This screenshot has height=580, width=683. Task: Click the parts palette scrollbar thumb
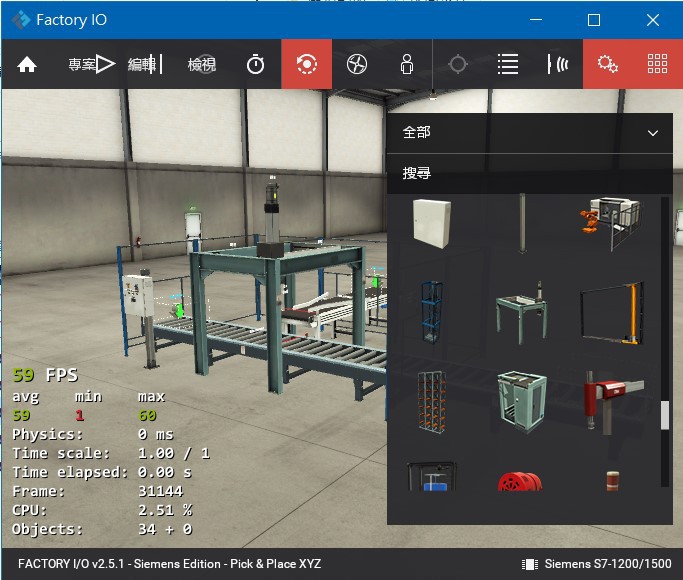(x=665, y=414)
